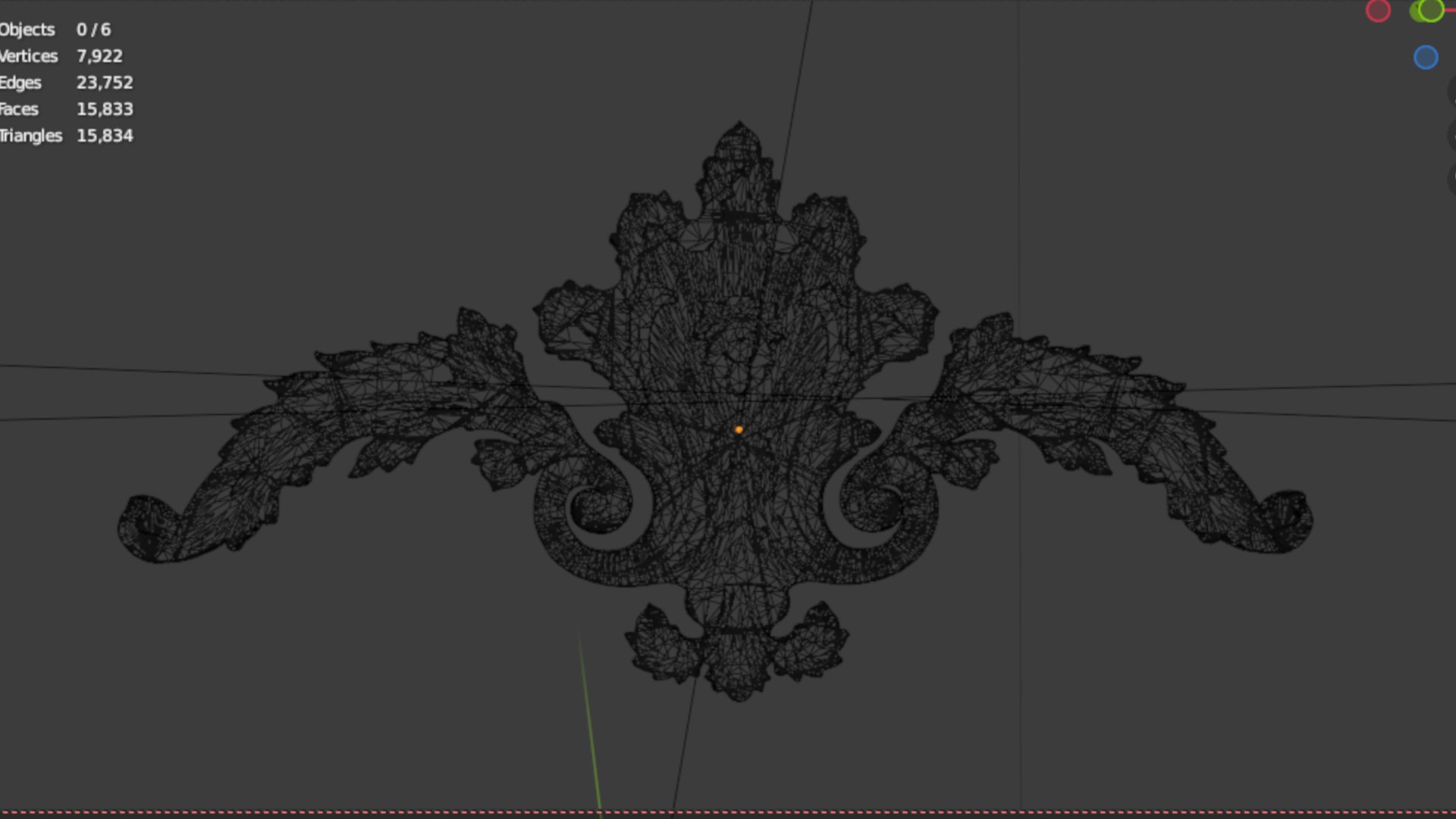Viewport: 1456px width, 819px height.
Task: Click the 'Faces' statistics label
Action: click(19, 109)
